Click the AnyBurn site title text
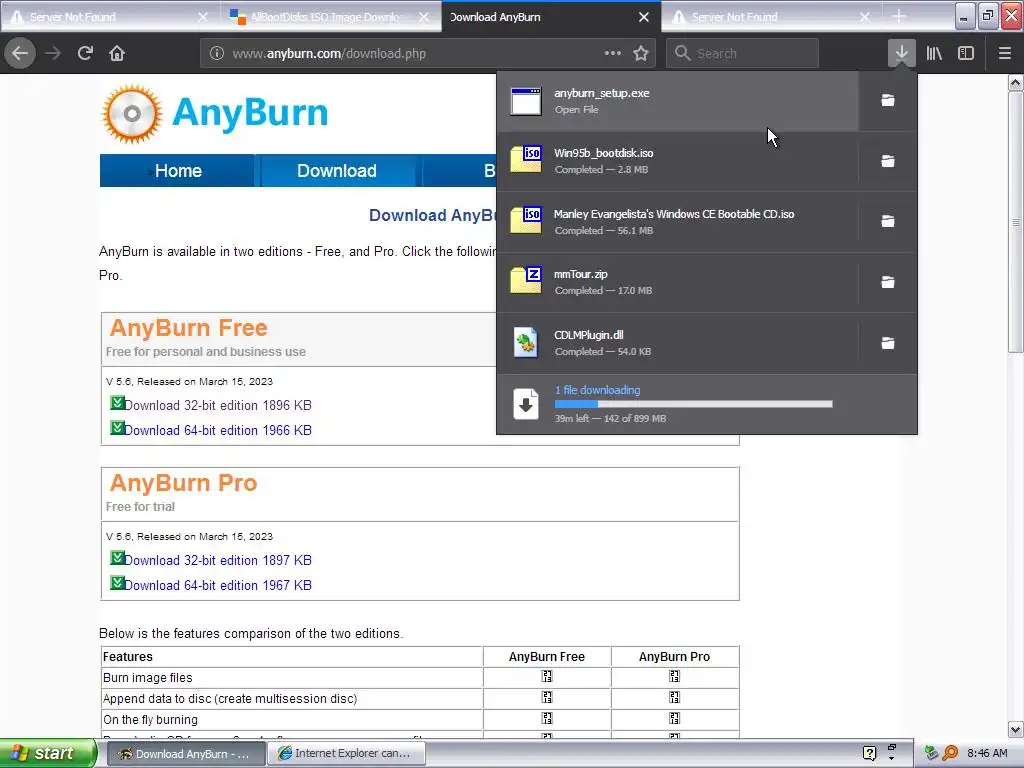 coord(250,112)
